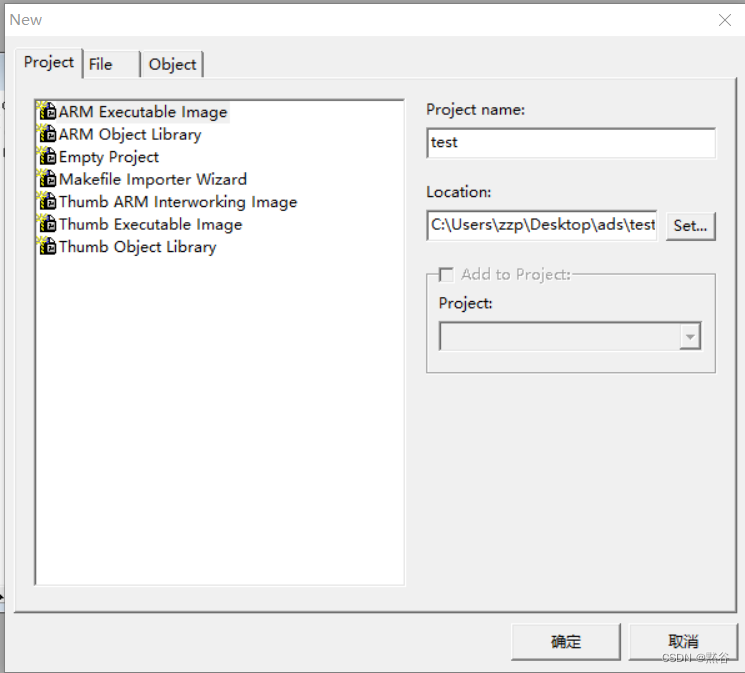Switch to the Project tab
This screenshot has width=745, height=673.
click(x=49, y=62)
